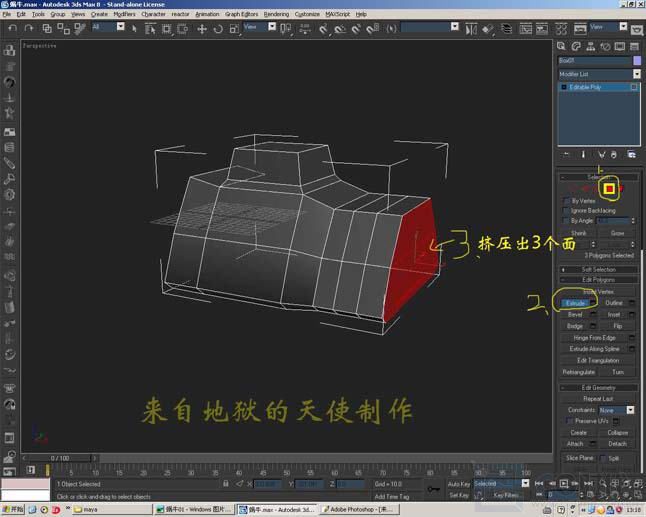Open the named selection sets dropdown

pos(430,27)
